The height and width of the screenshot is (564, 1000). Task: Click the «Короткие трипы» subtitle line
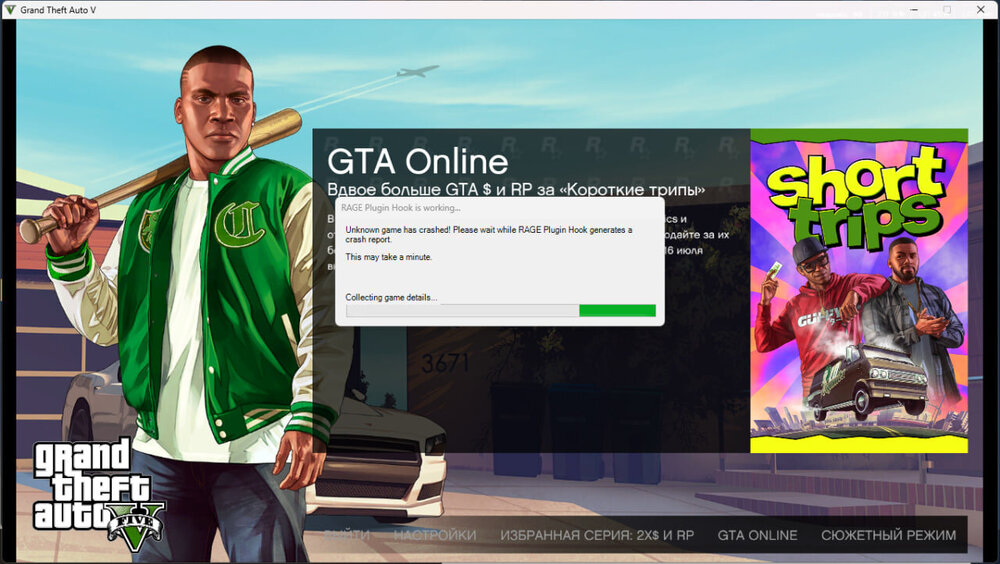click(x=516, y=189)
